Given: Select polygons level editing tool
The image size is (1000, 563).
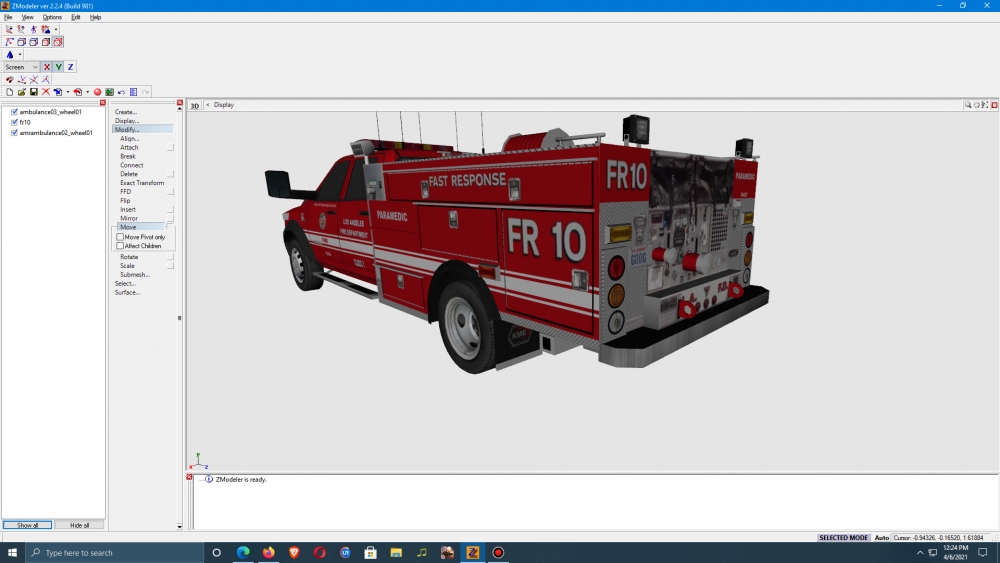Looking at the screenshot, I should click(x=33, y=29).
